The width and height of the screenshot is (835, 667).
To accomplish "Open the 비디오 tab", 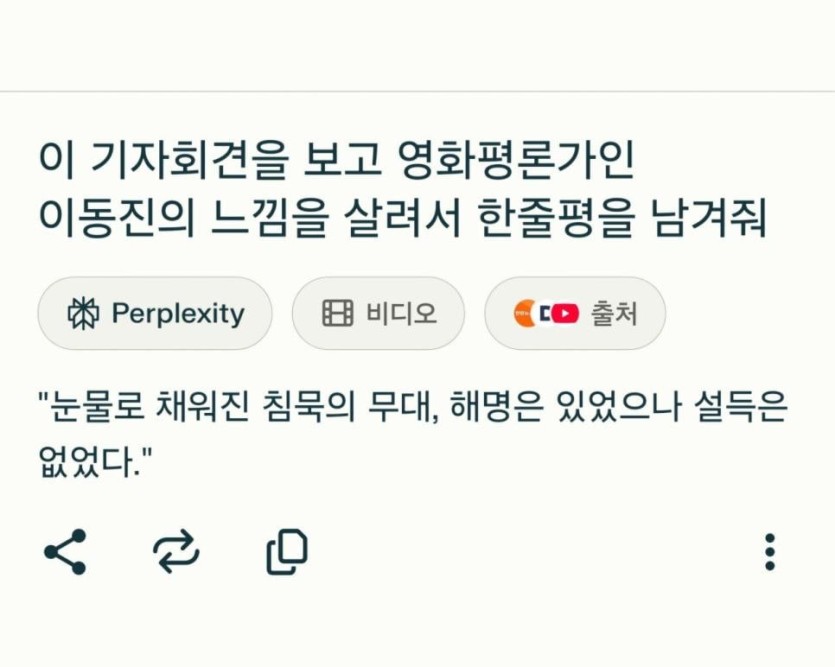I will pos(378,314).
